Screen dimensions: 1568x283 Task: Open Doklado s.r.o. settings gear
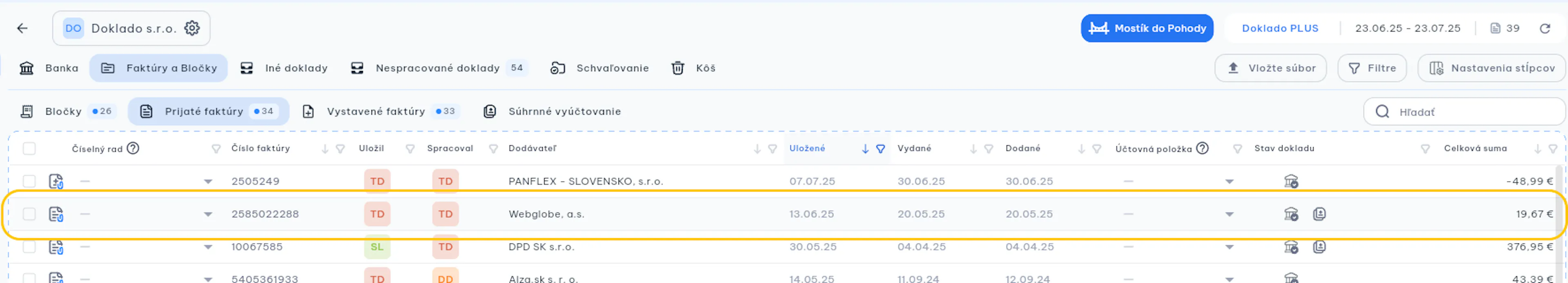192,29
